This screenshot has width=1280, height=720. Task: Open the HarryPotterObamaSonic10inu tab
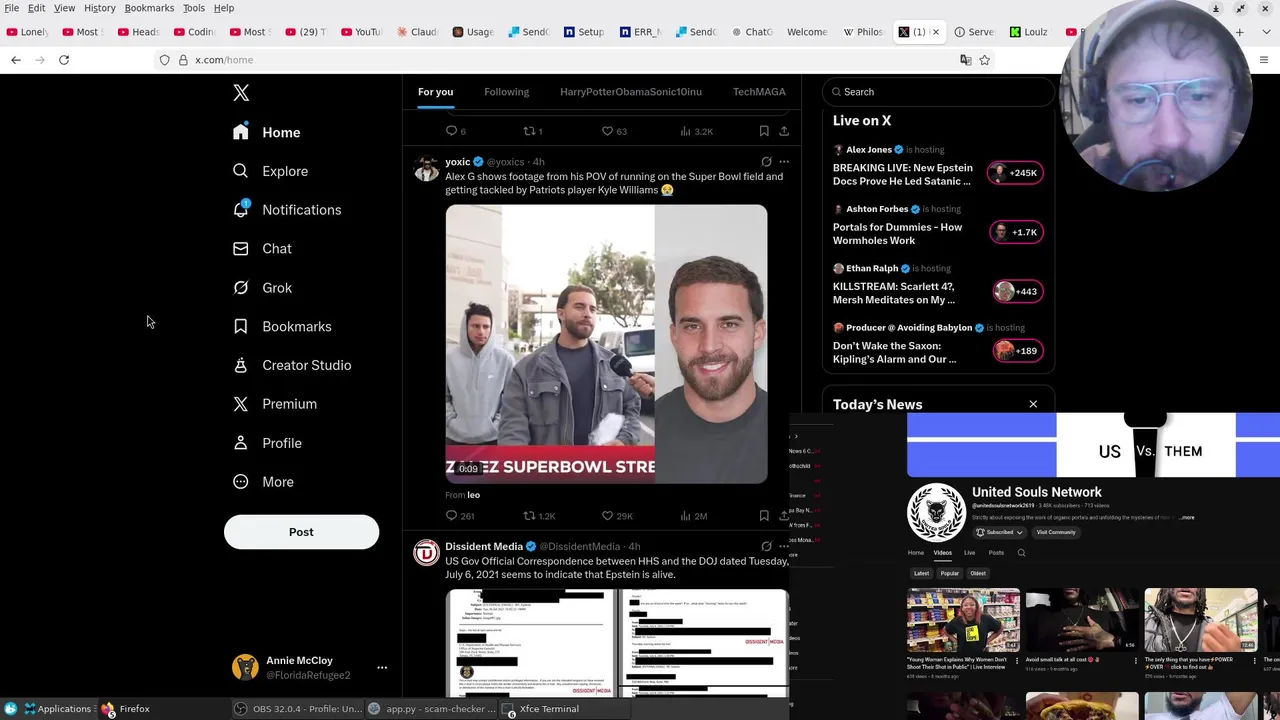click(631, 92)
